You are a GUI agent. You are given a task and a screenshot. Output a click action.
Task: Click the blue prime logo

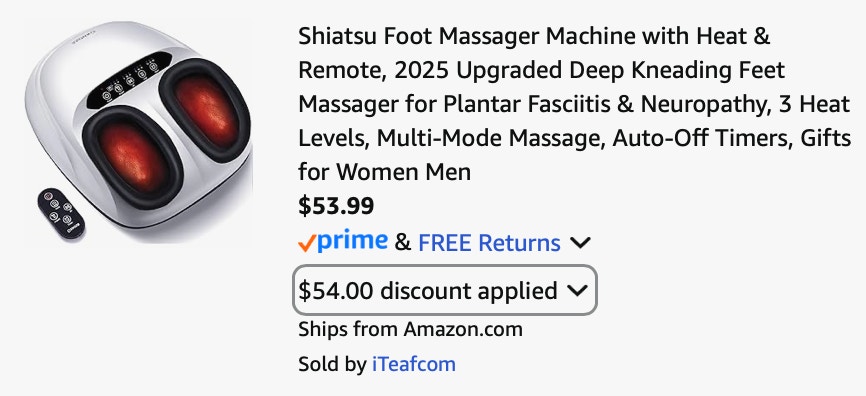352,241
